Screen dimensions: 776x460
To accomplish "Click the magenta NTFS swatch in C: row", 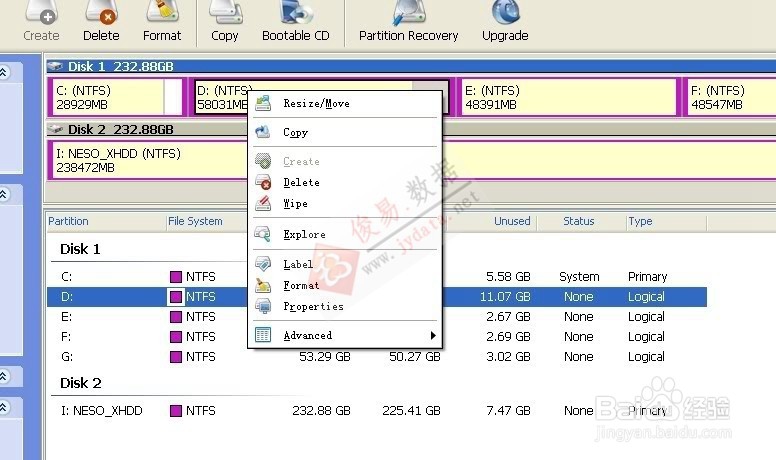I will [x=176, y=277].
